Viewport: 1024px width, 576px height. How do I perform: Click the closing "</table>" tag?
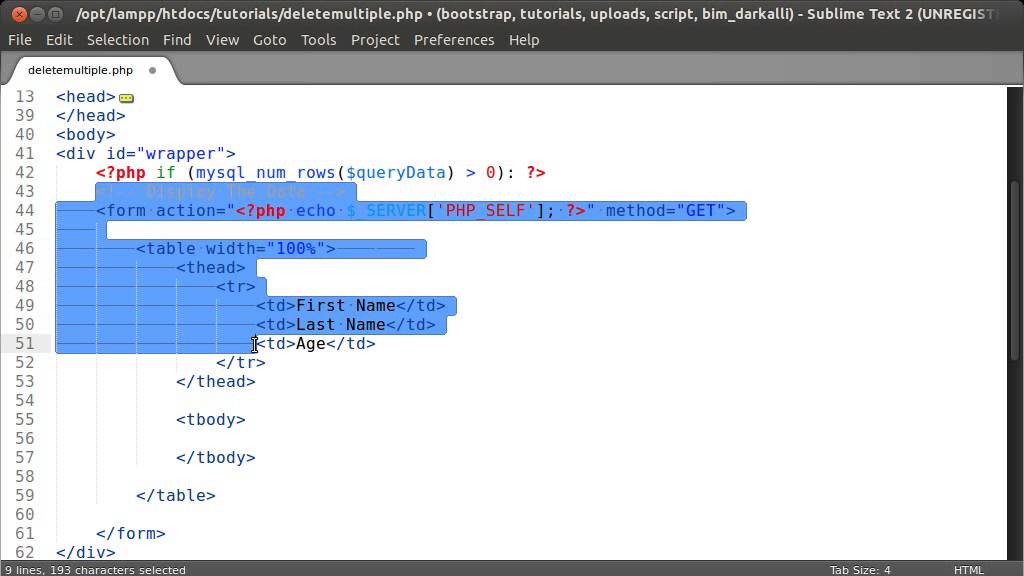click(176, 495)
